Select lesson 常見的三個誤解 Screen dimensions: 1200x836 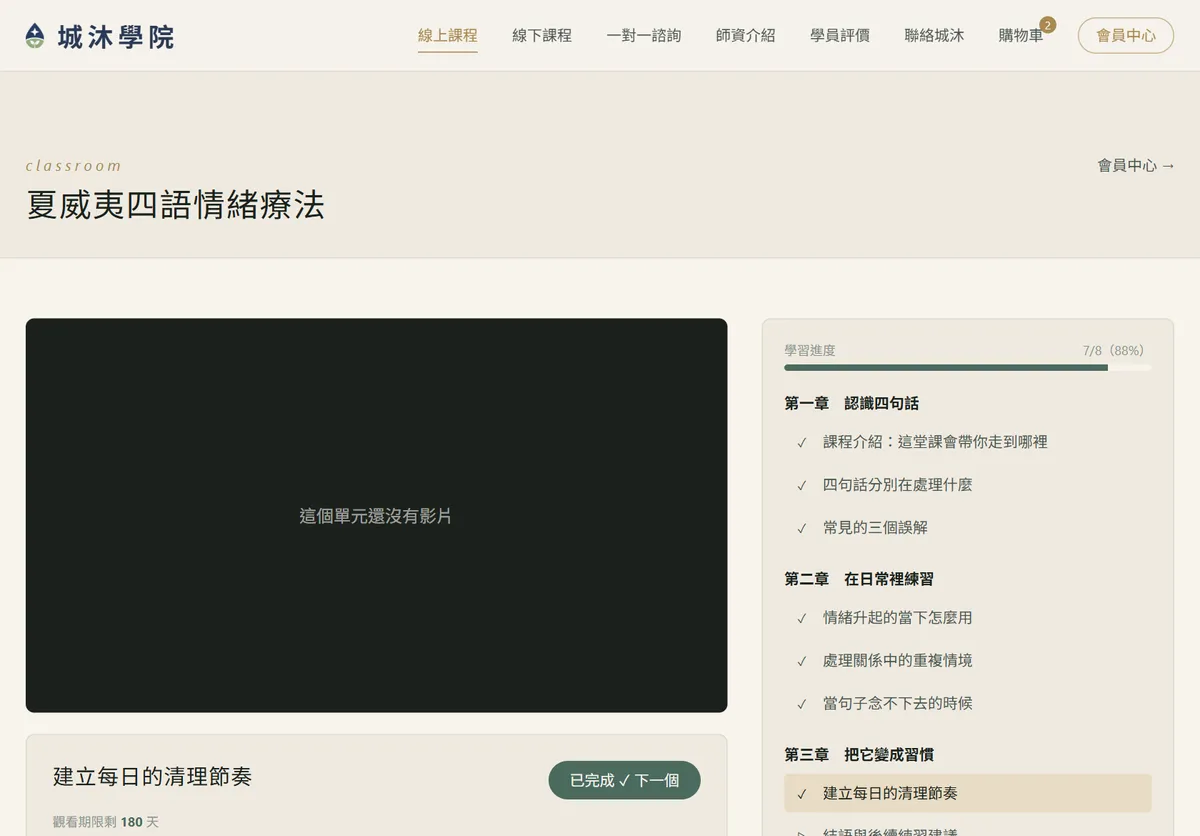click(x=968, y=527)
